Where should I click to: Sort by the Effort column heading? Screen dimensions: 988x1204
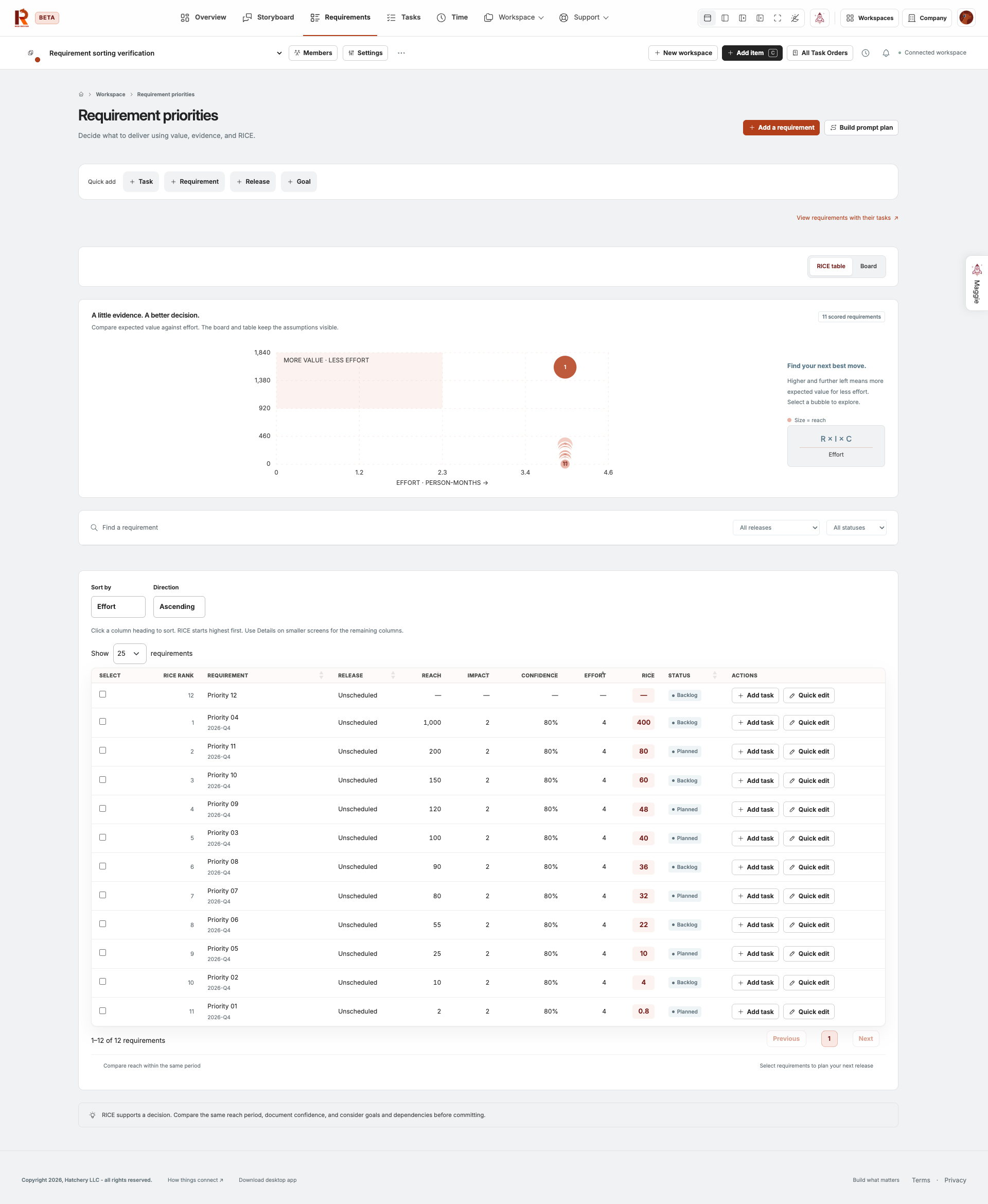tap(595, 676)
